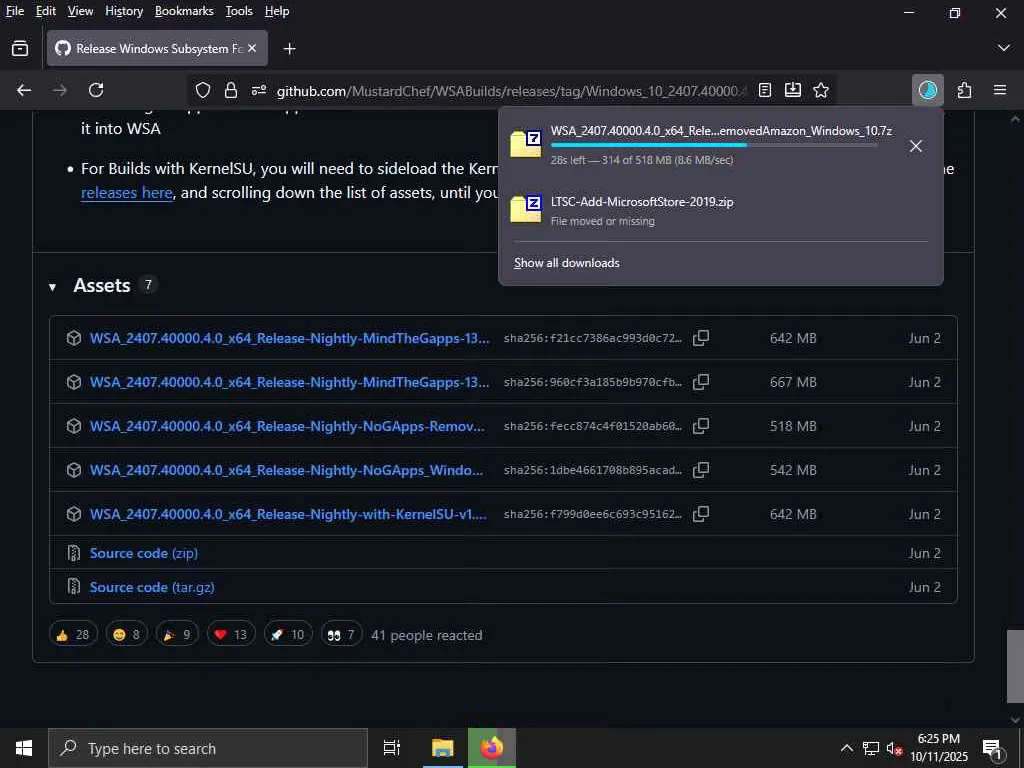This screenshot has width=1024, height=768.
Task: Bookmark this page with the star icon
Action: pyautogui.click(x=821, y=90)
